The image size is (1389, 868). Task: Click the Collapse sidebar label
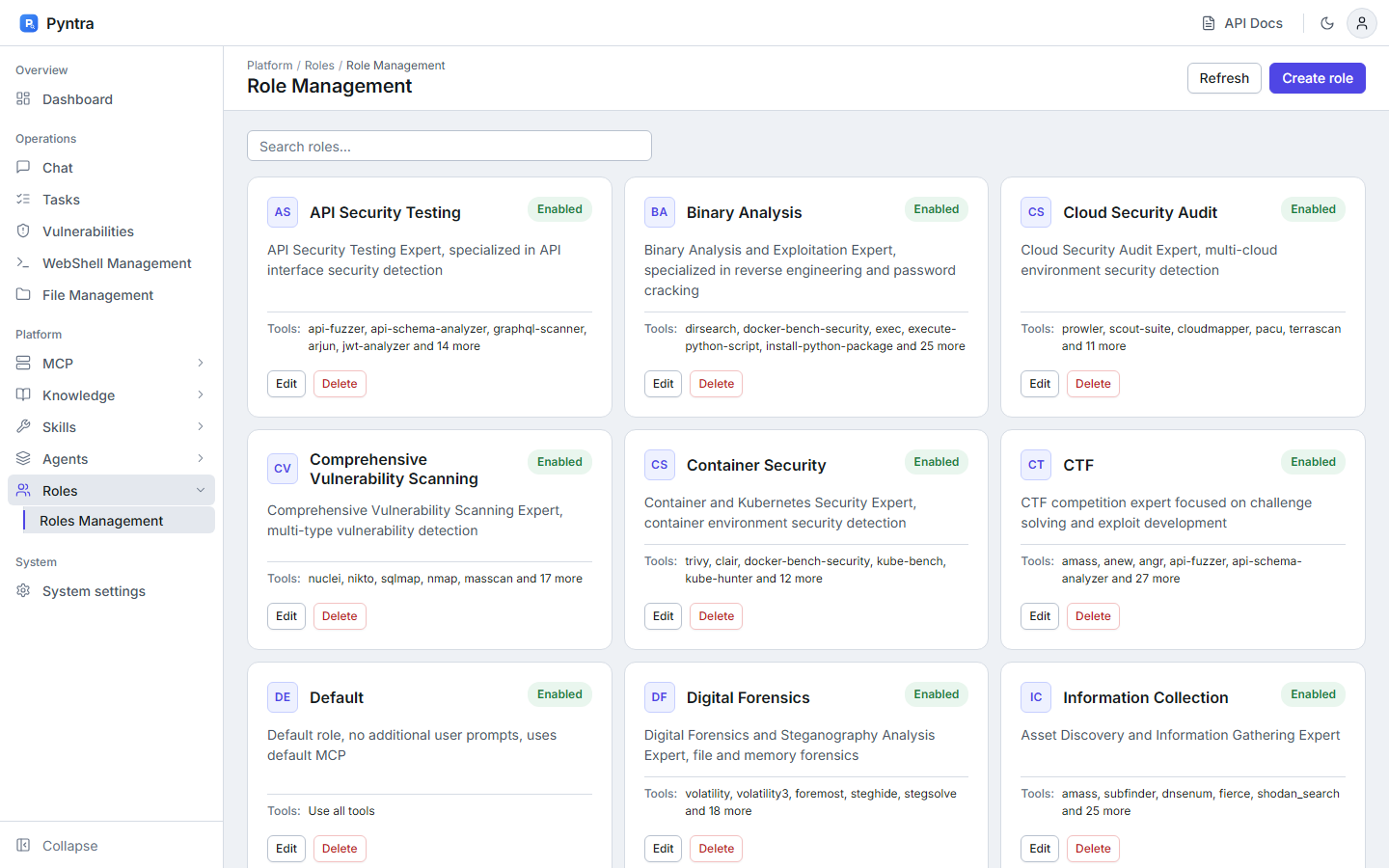70,846
